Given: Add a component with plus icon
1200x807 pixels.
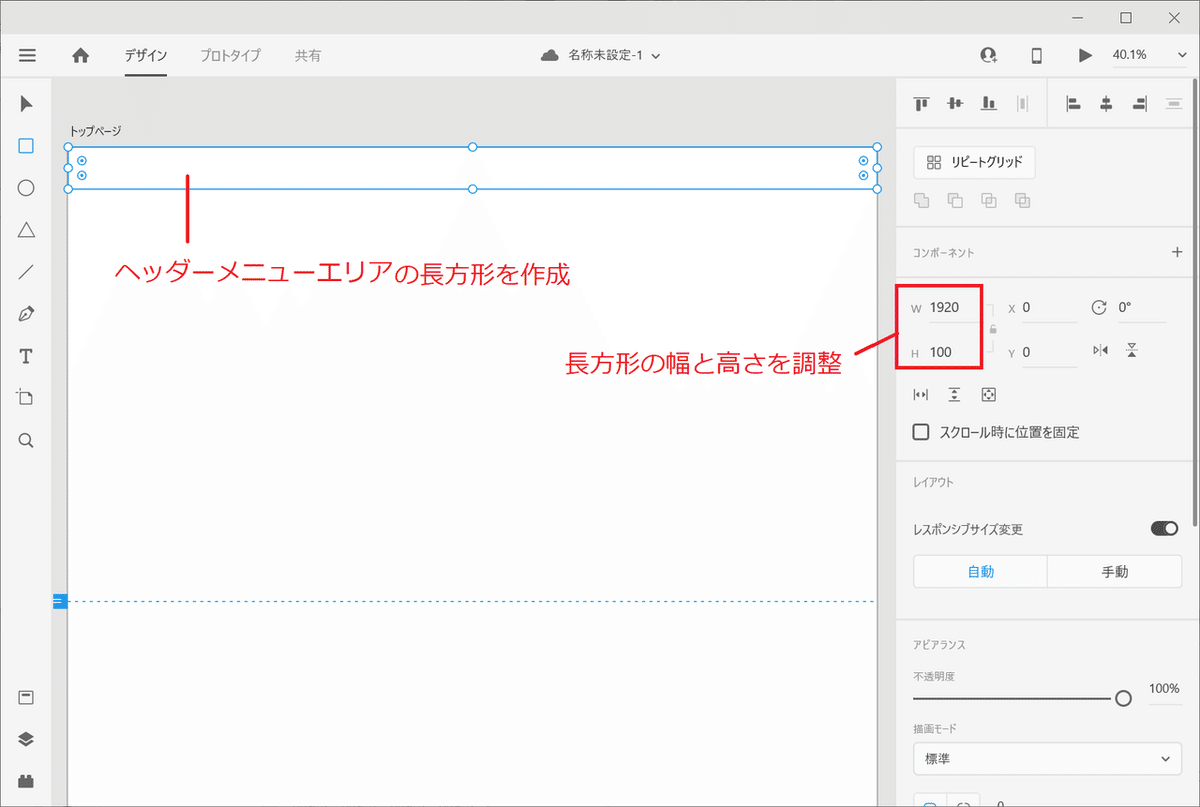Looking at the screenshot, I should click(x=1176, y=253).
